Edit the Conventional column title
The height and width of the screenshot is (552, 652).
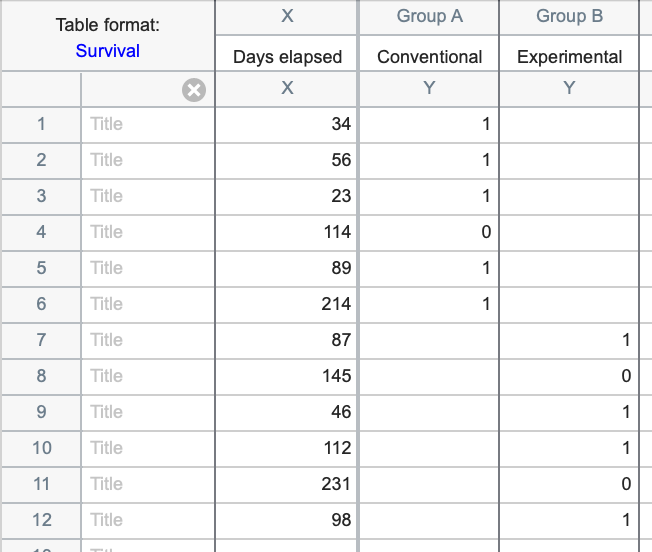tap(429, 57)
